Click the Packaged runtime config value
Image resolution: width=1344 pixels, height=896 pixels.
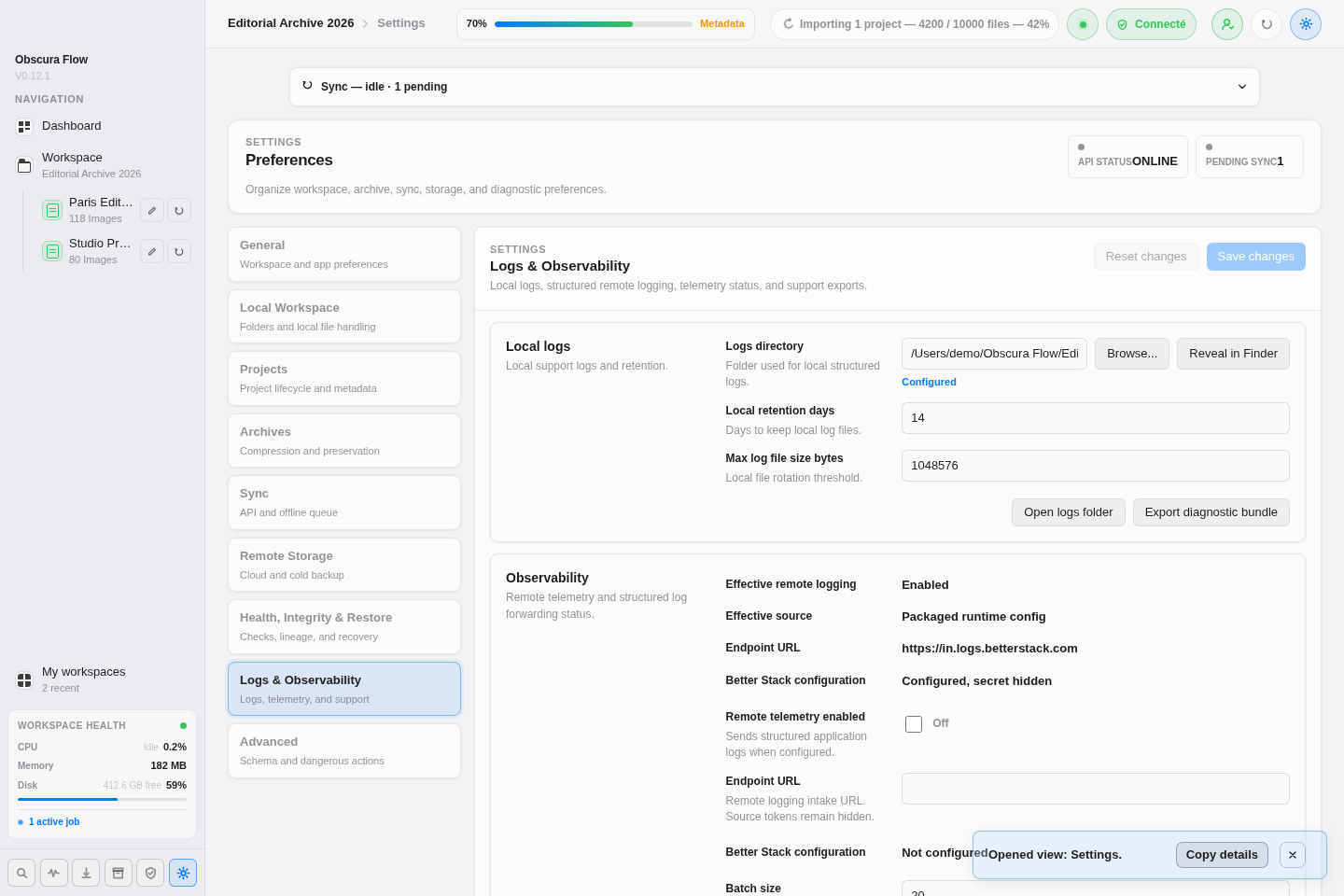[973, 617]
